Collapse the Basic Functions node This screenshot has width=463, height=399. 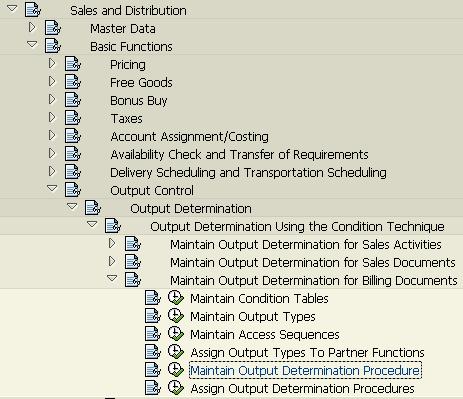(32, 44)
